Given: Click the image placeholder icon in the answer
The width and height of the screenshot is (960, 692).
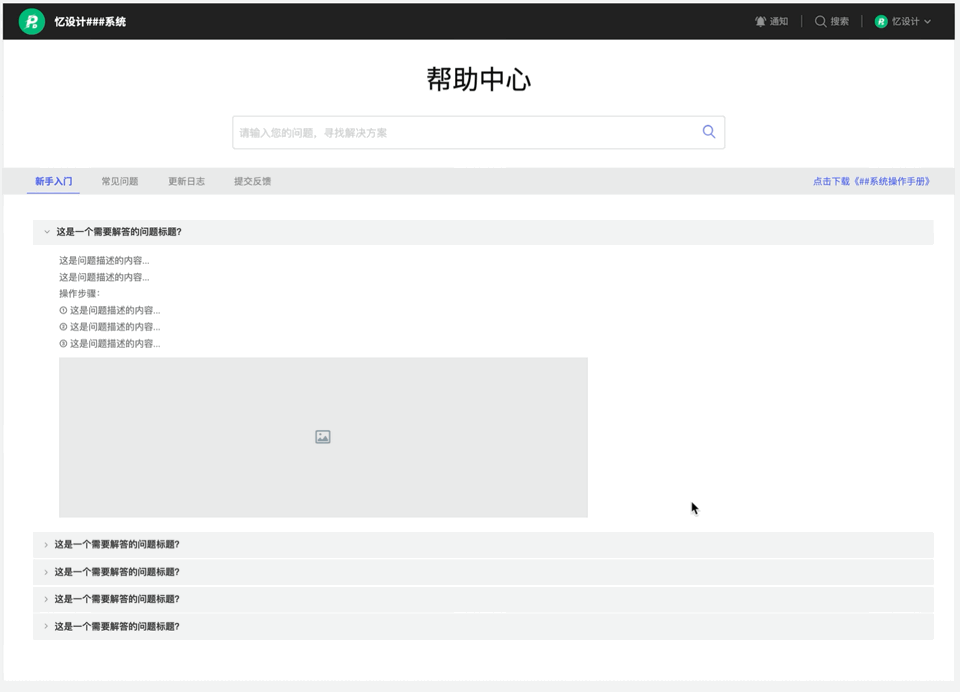Looking at the screenshot, I should (x=322, y=436).
